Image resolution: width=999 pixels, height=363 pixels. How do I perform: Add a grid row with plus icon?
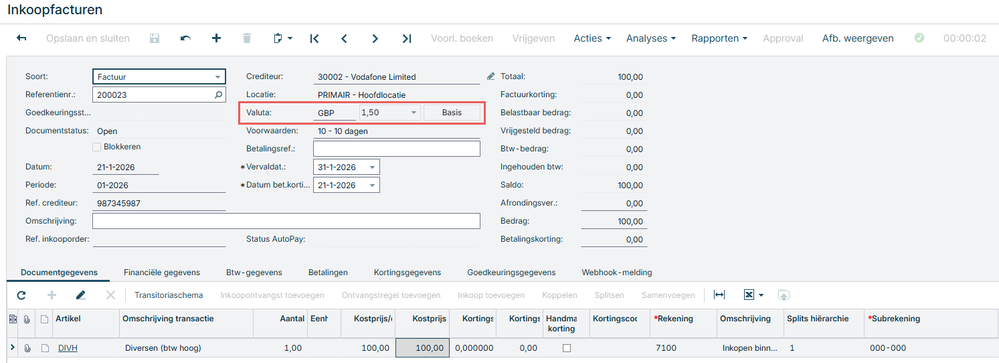tap(52, 295)
